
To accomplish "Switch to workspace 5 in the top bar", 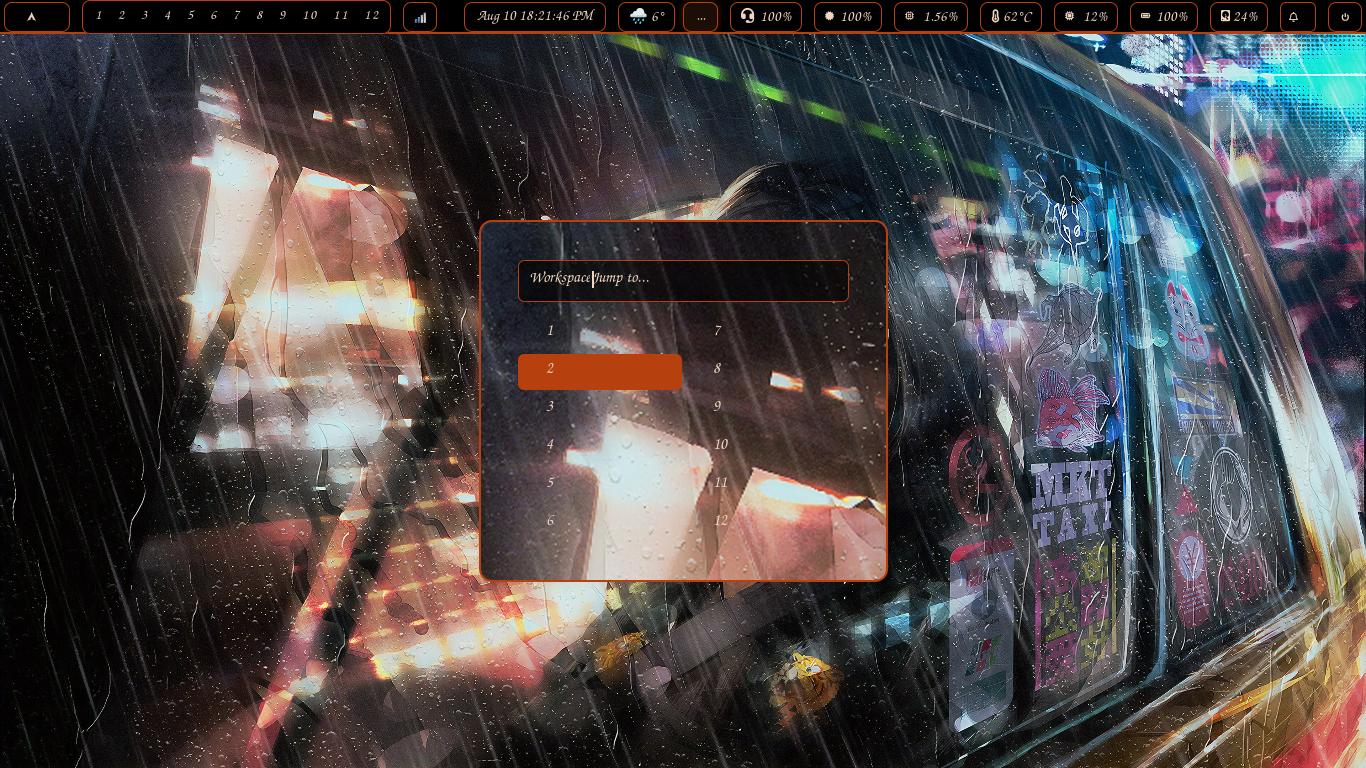I will (x=191, y=16).
